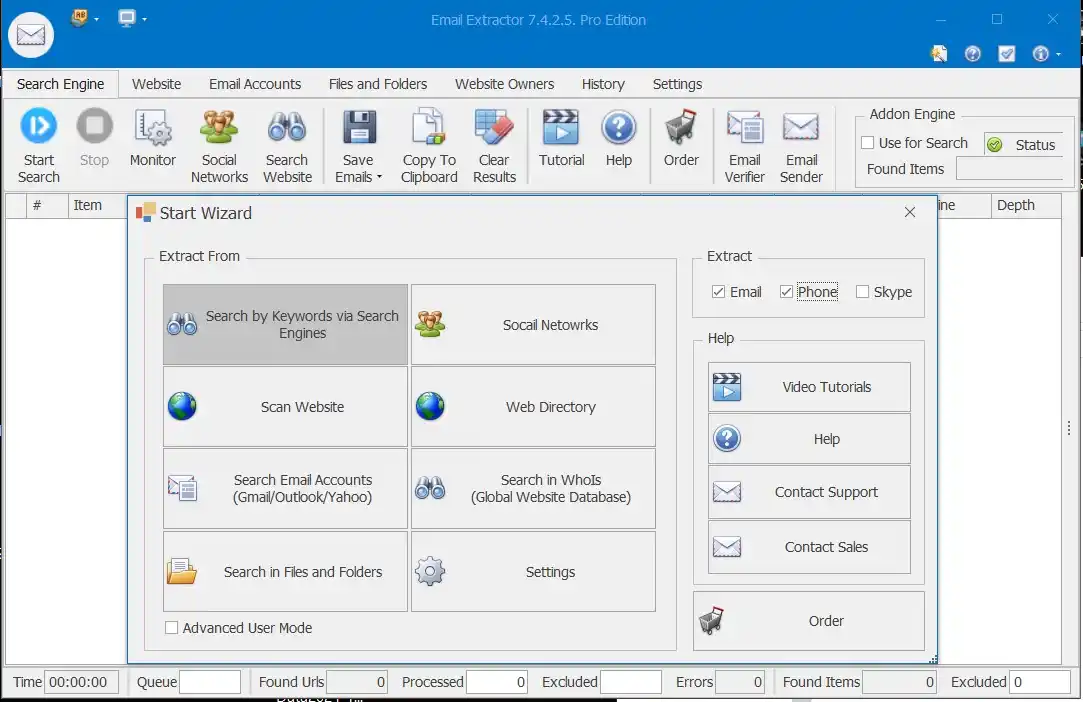The width and height of the screenshot is (1083, 702).
Task: Enable the Skype extract checkbox
Action: (x=862, y=292)
